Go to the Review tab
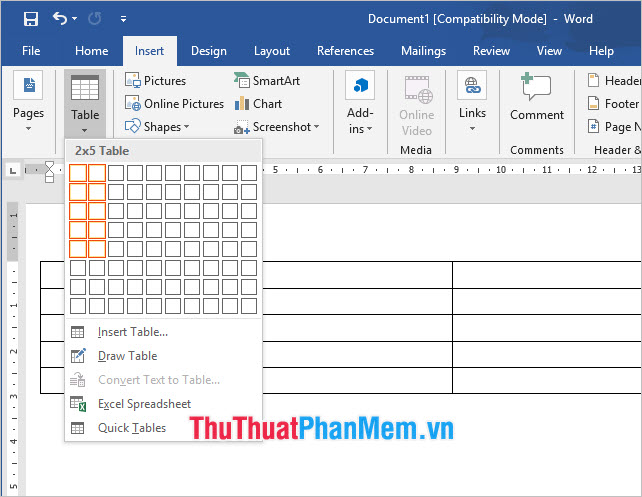642x497 pixels. click(491, 51)
